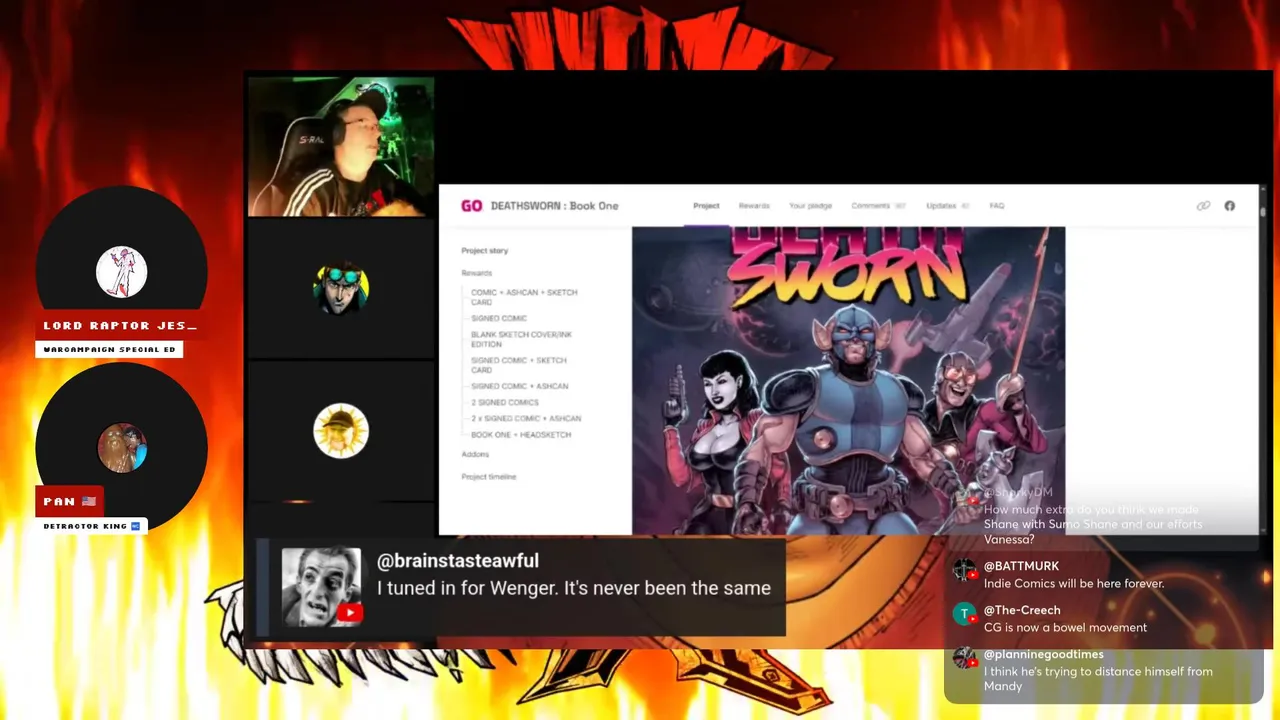Select BOOK ONE + HEADSKETCH reward
This screenshot has width=1280, height=720.
[x=521, y=435]
